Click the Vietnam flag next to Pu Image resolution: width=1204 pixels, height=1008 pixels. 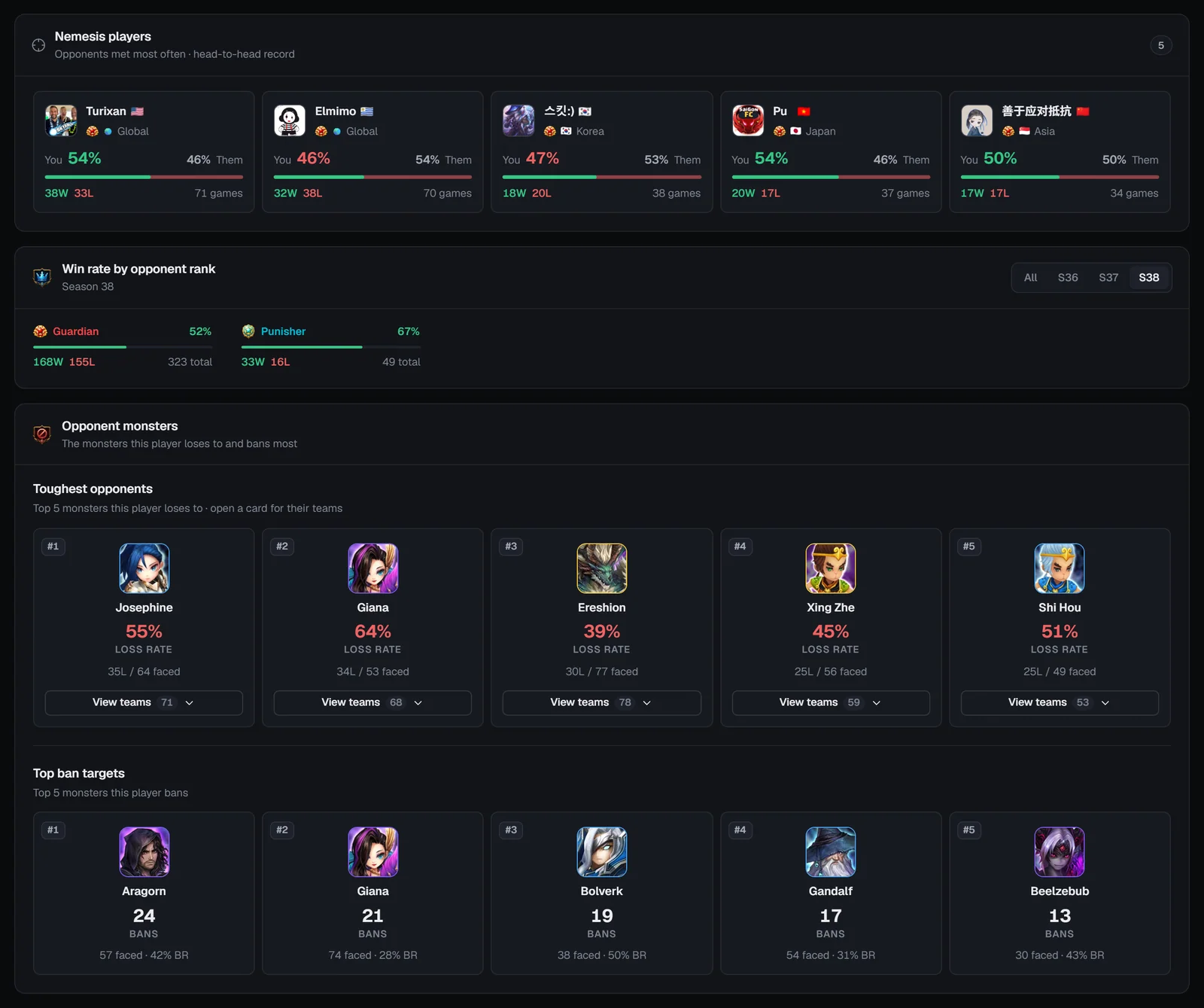804,111
